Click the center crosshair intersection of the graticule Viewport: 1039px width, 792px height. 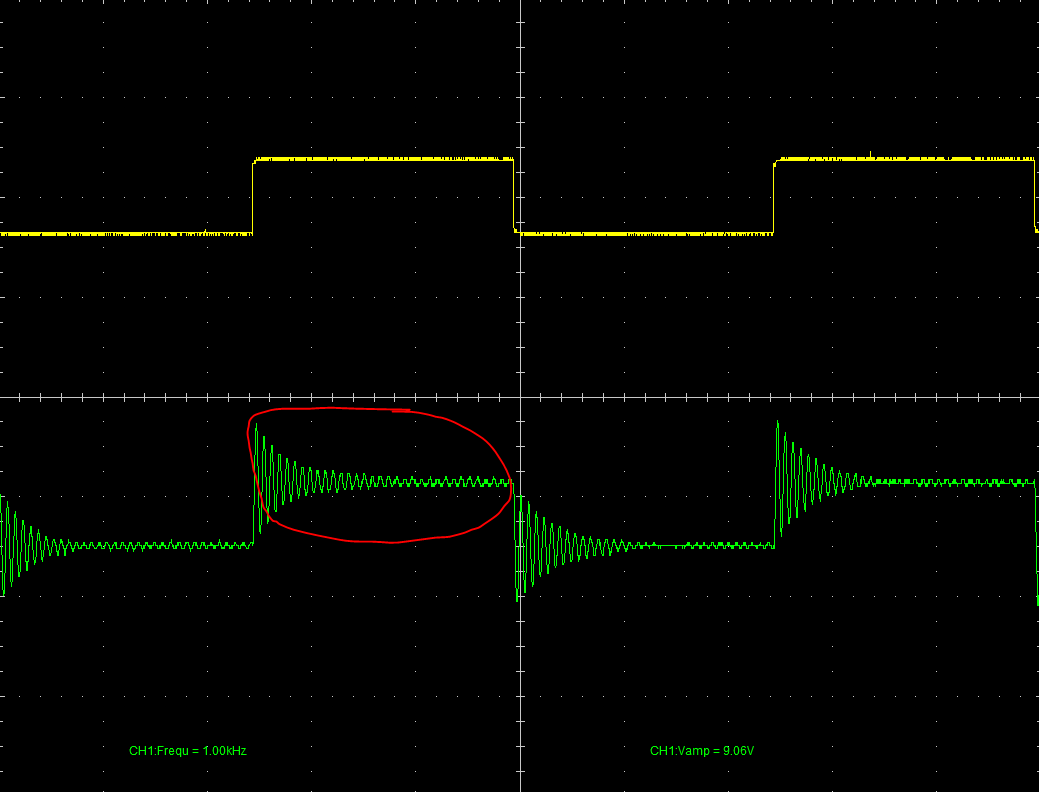point(521,396)
